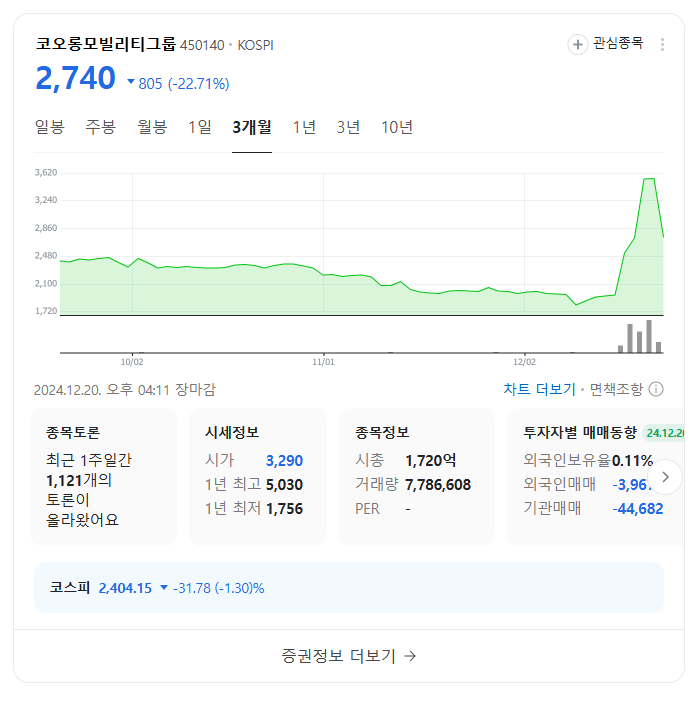The width and height of the screenshot is (695, 705).
Task: Click the 1,121개의 discussion count text
Action: tap(79, 481)
